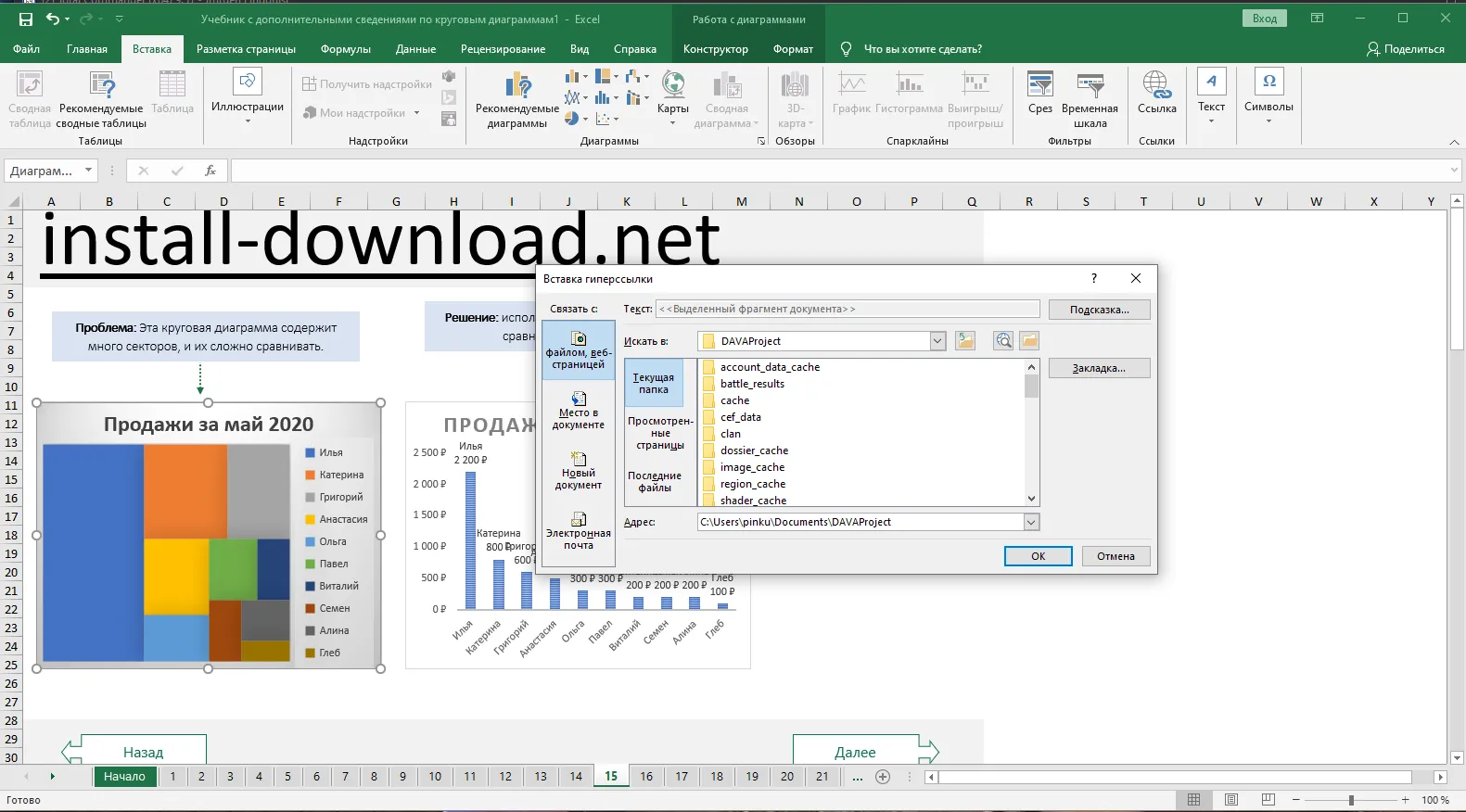Select the Место в документе link option
Viewport: 1466px width, 812px height.
[579, 411]
